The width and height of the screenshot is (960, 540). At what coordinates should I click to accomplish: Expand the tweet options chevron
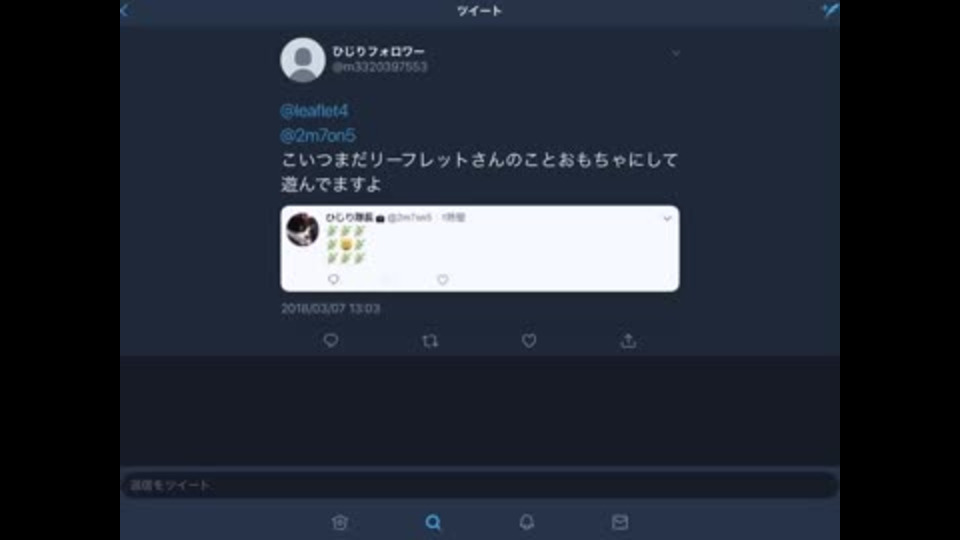tap(676, 53)
